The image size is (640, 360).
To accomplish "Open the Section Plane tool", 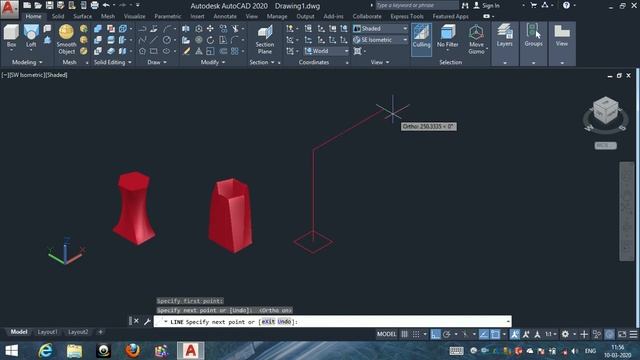I will [x=264, y=39].
